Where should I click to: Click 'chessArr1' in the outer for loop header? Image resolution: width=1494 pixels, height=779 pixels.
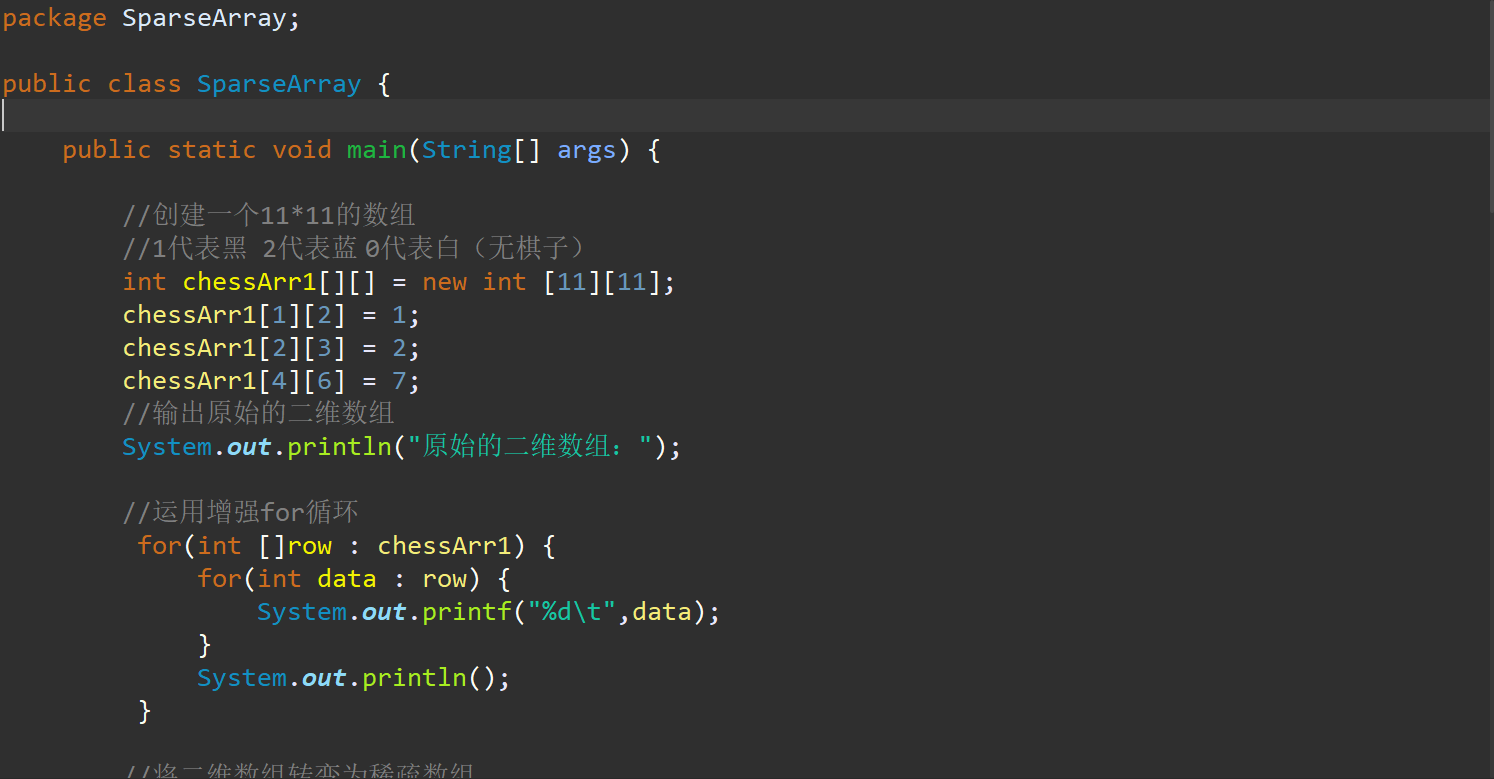pos(444,546)
